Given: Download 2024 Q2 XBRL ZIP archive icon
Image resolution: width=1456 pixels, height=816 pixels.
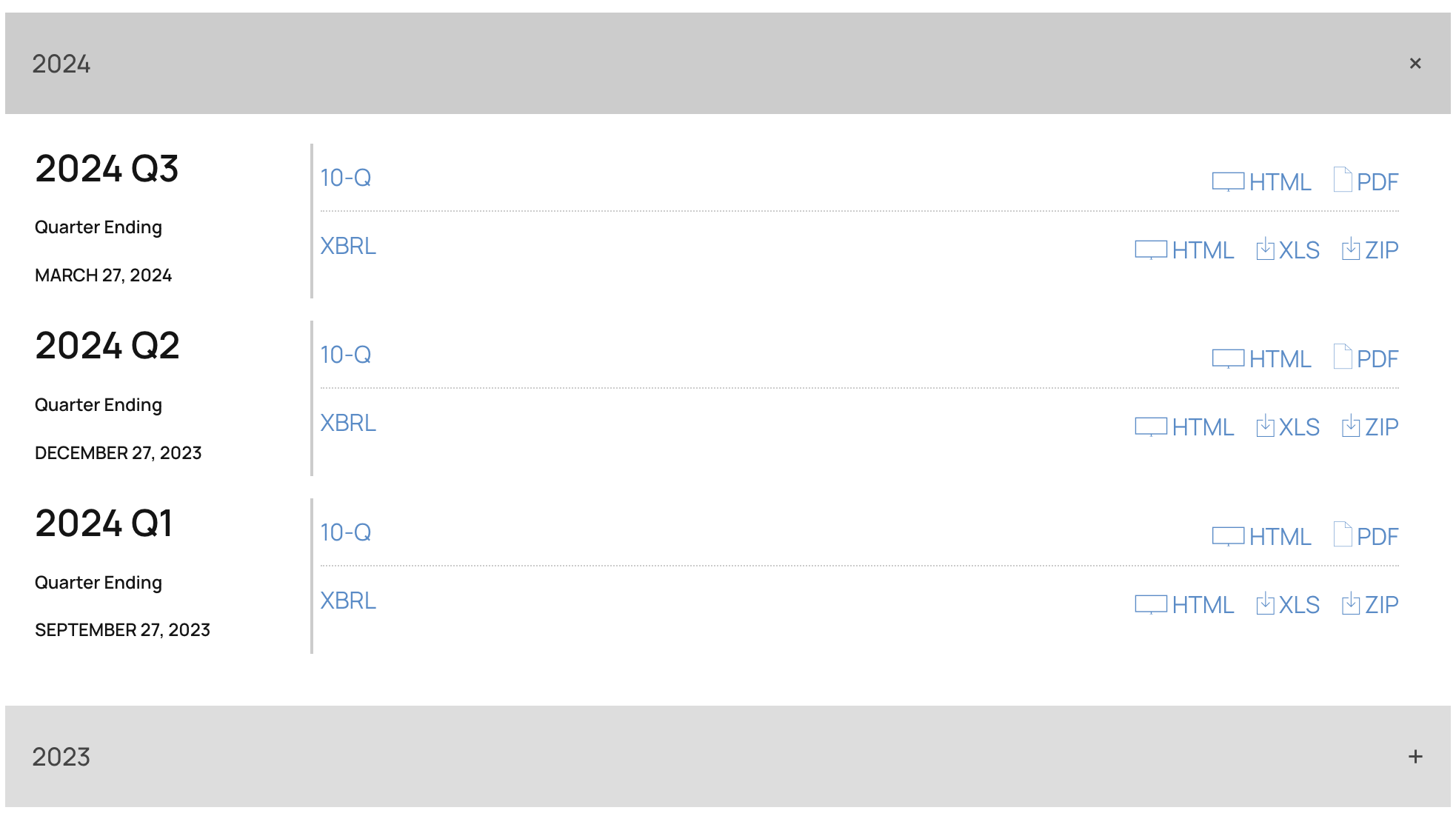Looking at the screenshot, I should 1350,427.
